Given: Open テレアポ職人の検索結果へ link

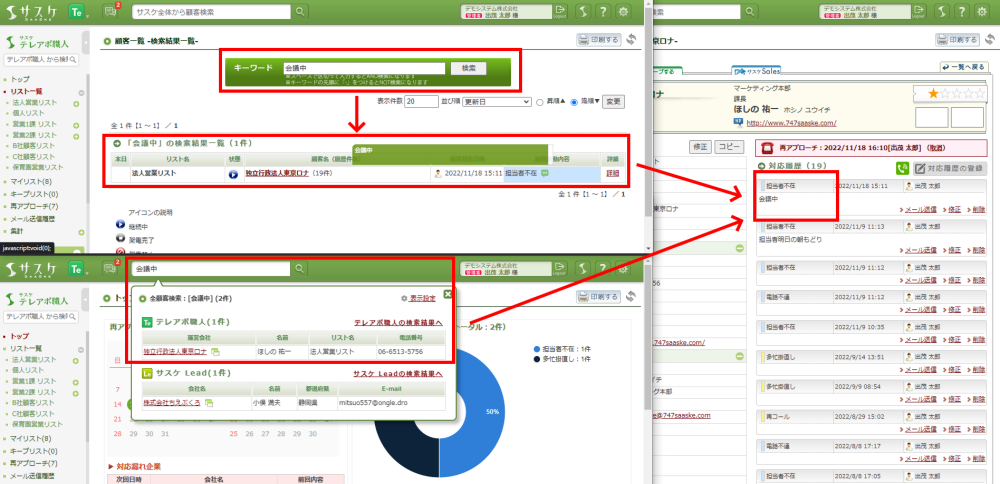Looking at the screenshot, I should (398, 323).
